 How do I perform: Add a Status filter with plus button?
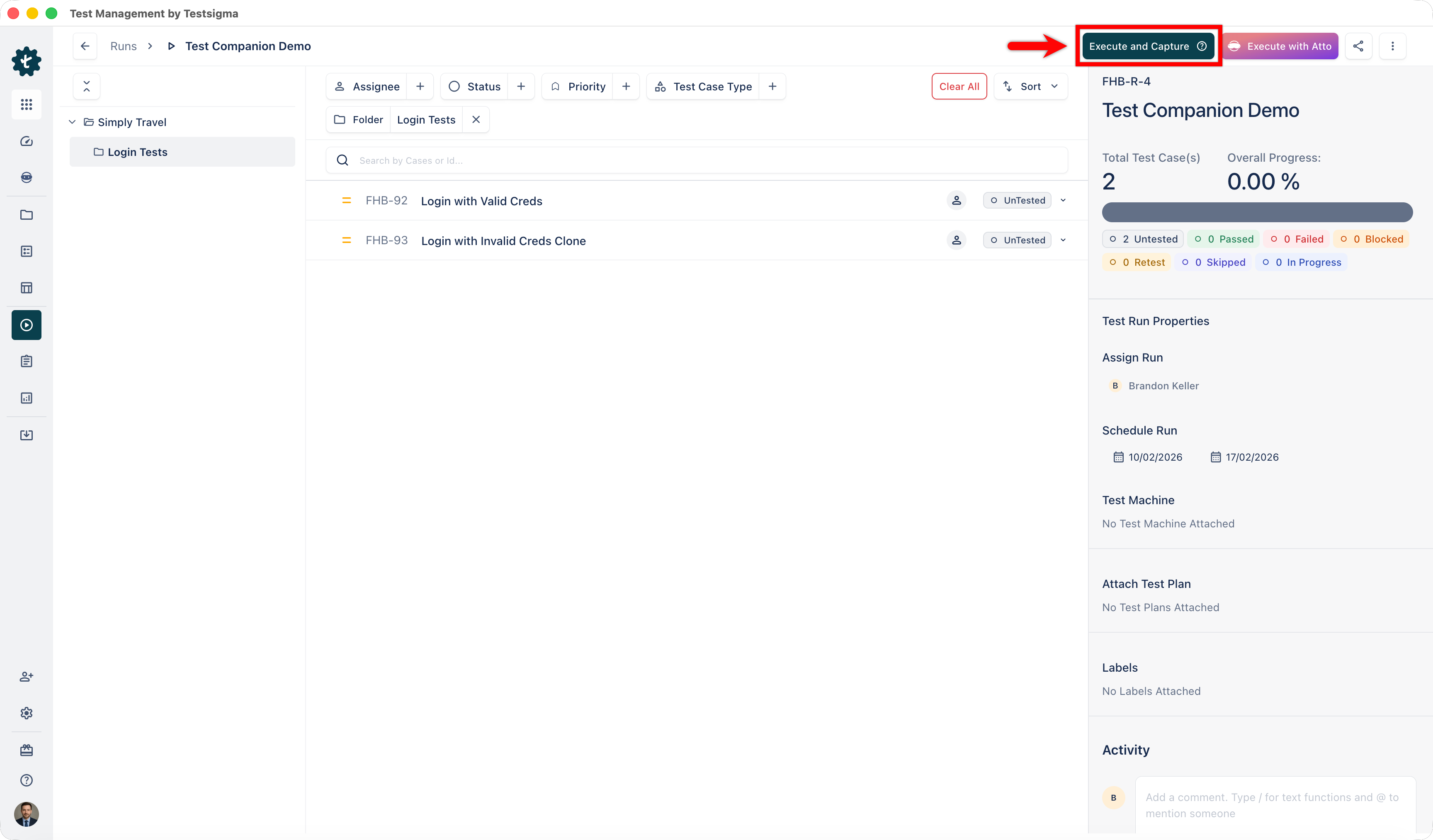(521, 86)
